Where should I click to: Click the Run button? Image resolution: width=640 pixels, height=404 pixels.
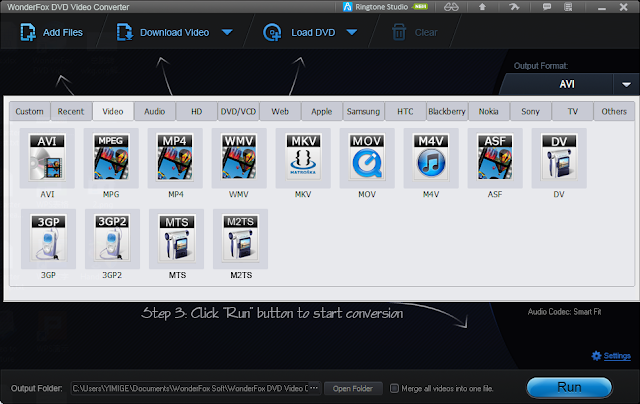(569, 387)
